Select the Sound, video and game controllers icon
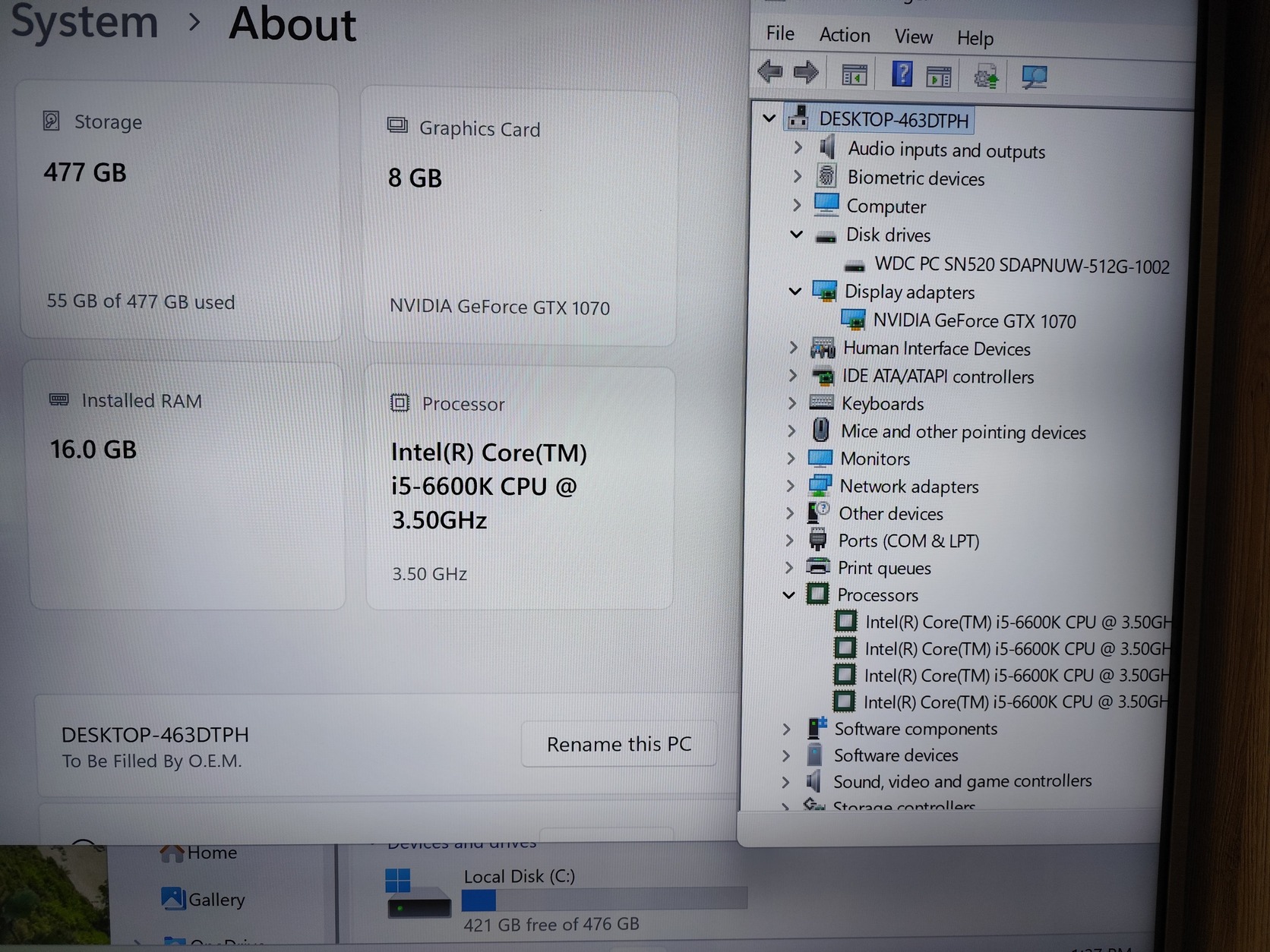Screen dimensions: 1270x952 [x=813, y=780]
